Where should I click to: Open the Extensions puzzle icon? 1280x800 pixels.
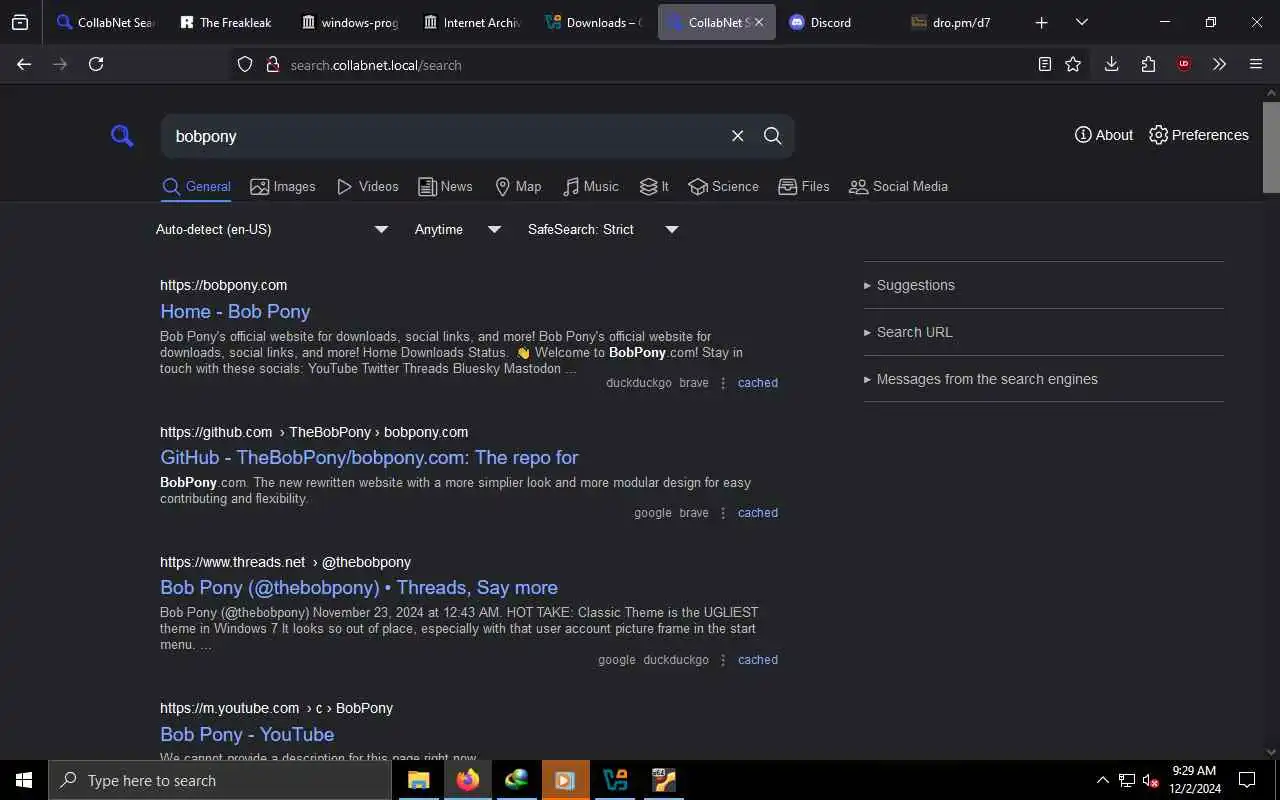tap(1148, 64)
